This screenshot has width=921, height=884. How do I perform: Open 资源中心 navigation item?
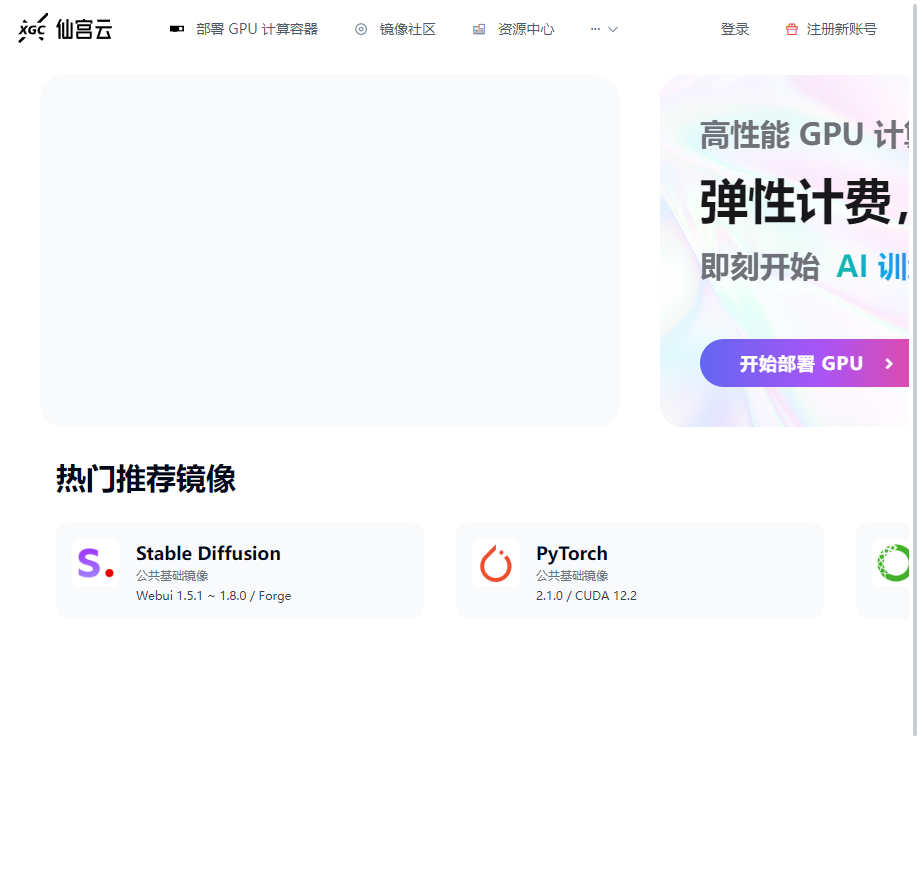click(526, 29)
